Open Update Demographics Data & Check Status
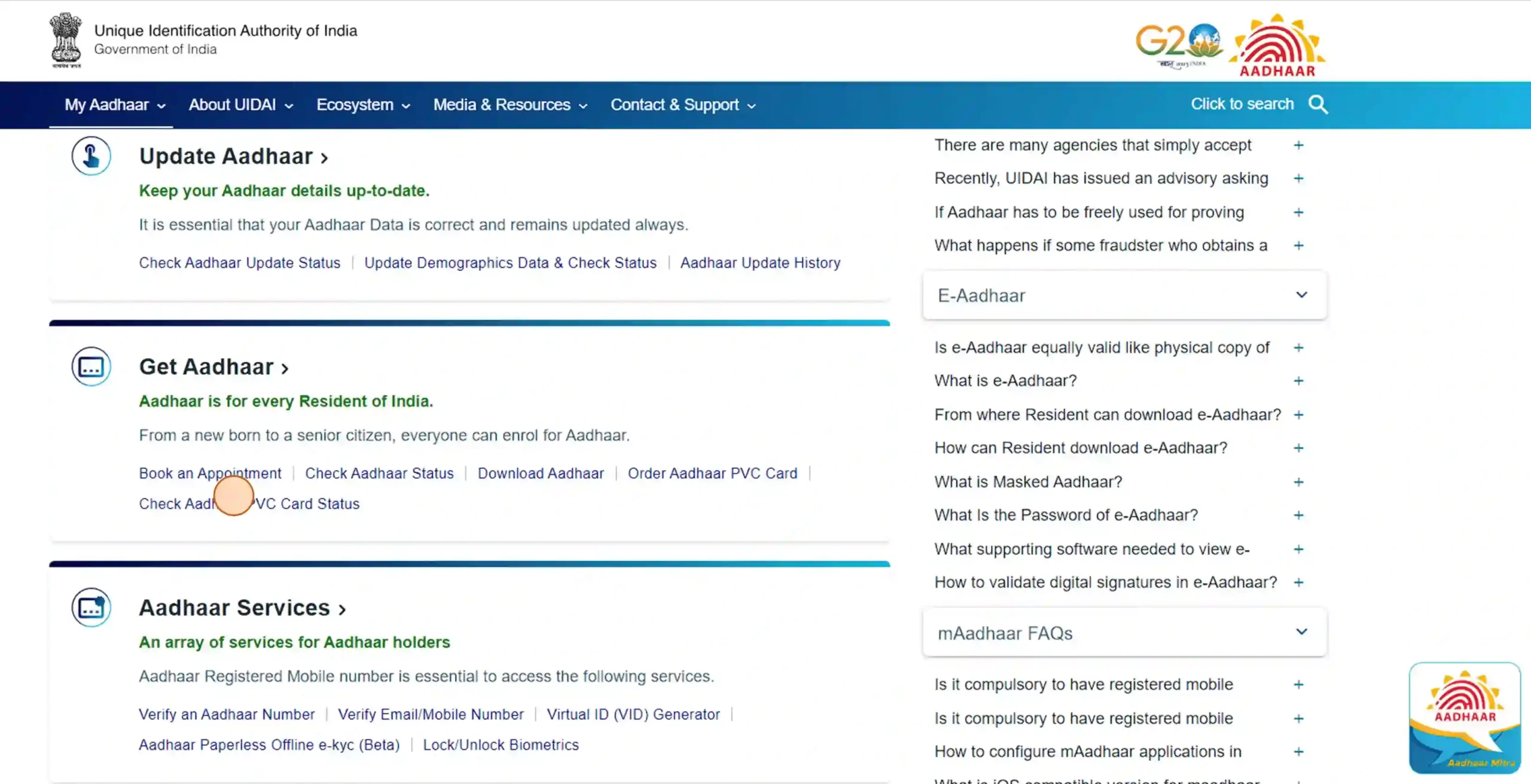This screenshot has height=784, width=1531. click(x=510, y=263)
